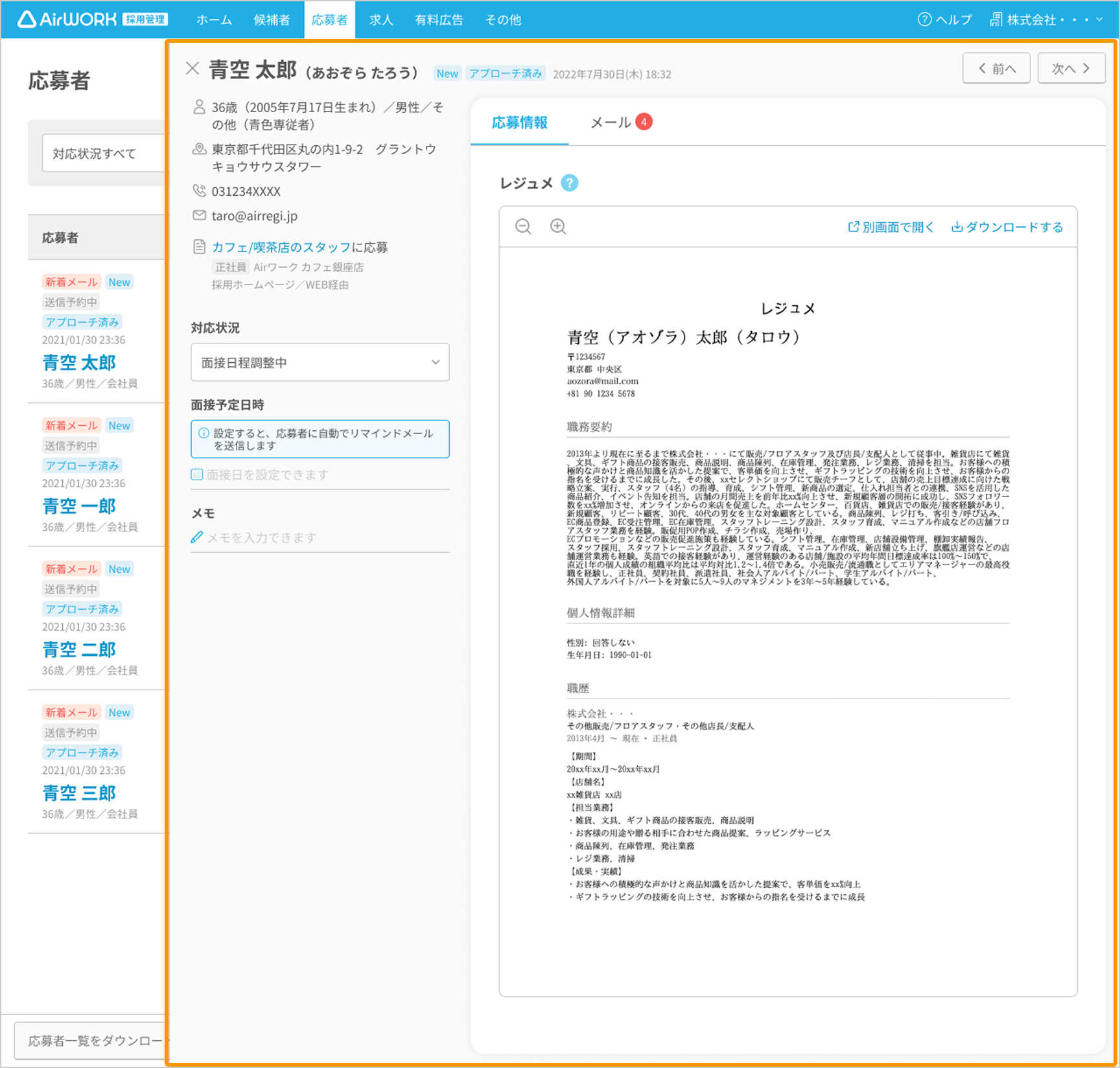
Task: Click the 面接日を設定できます date field
Action: point(320,474)
